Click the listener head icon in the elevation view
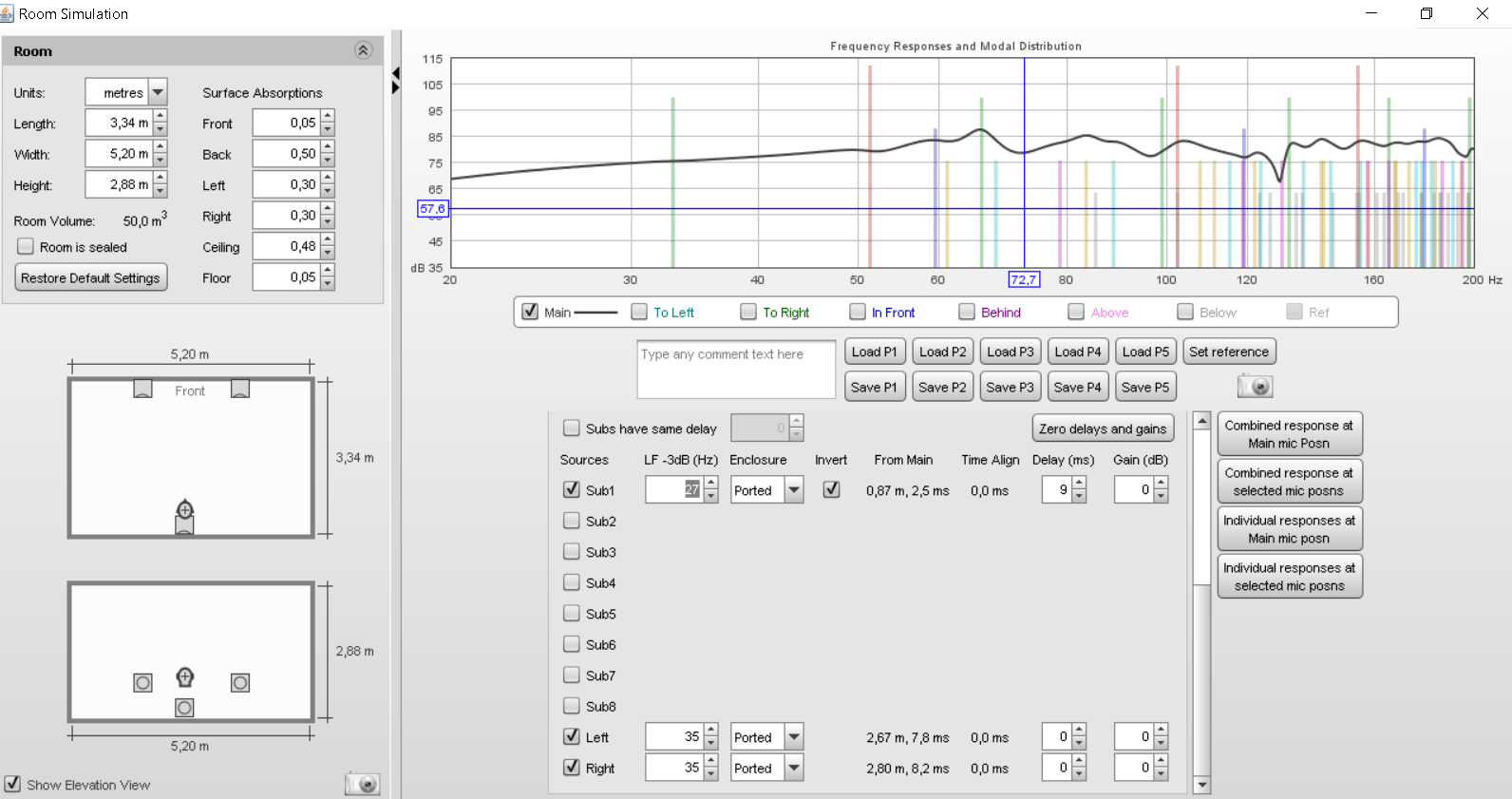The height and width of the screenshot is (799, 1512). [x=185, y=676]
